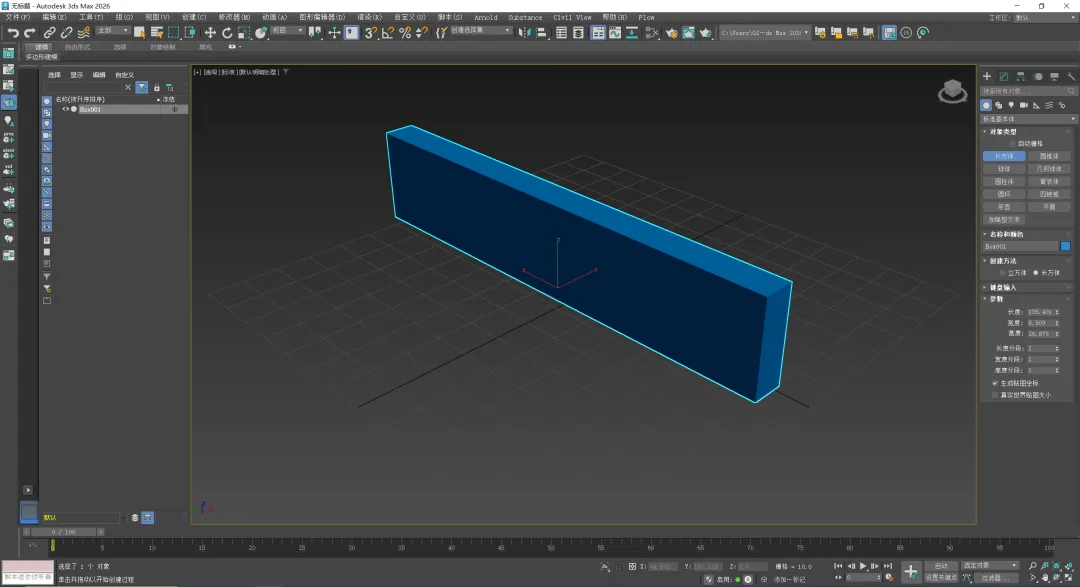This screenshot has height=587, width=1080.
Task: Click the 圆柱体 primitive button
Action: [x=1004, y=182]
